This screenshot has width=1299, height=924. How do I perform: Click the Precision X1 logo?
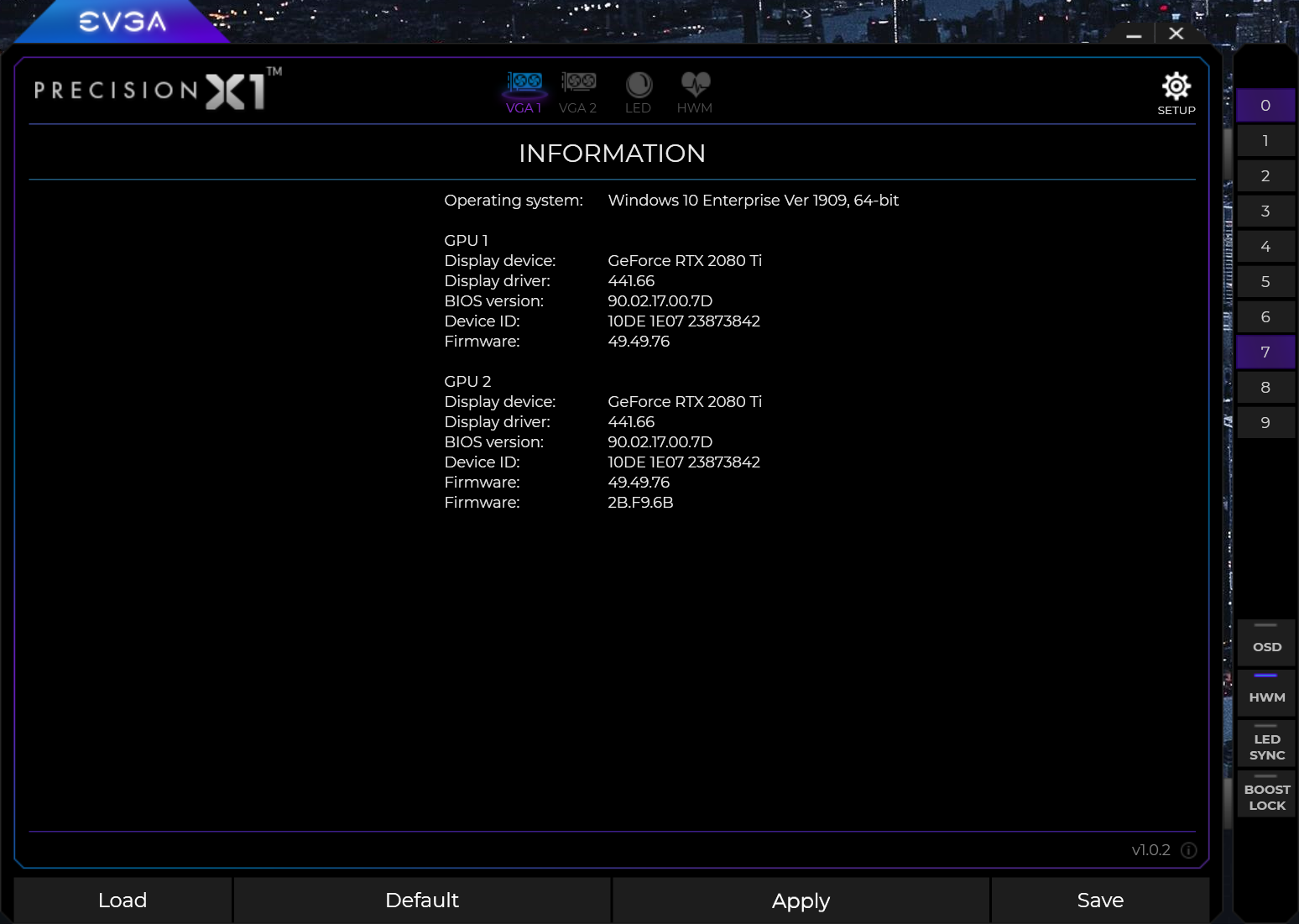coord(158,89)
